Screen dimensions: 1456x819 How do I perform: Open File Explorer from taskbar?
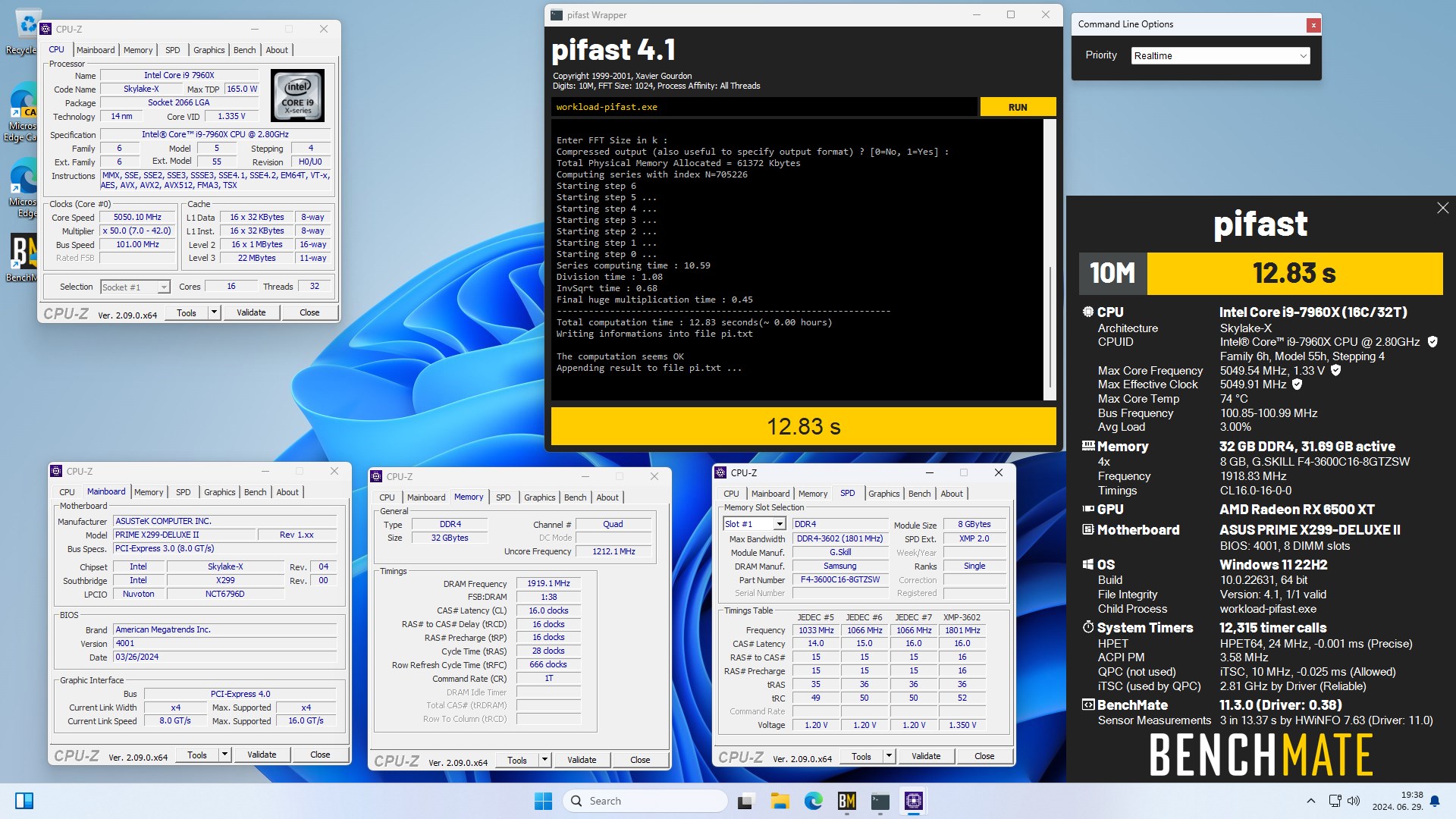pos(780,801)
